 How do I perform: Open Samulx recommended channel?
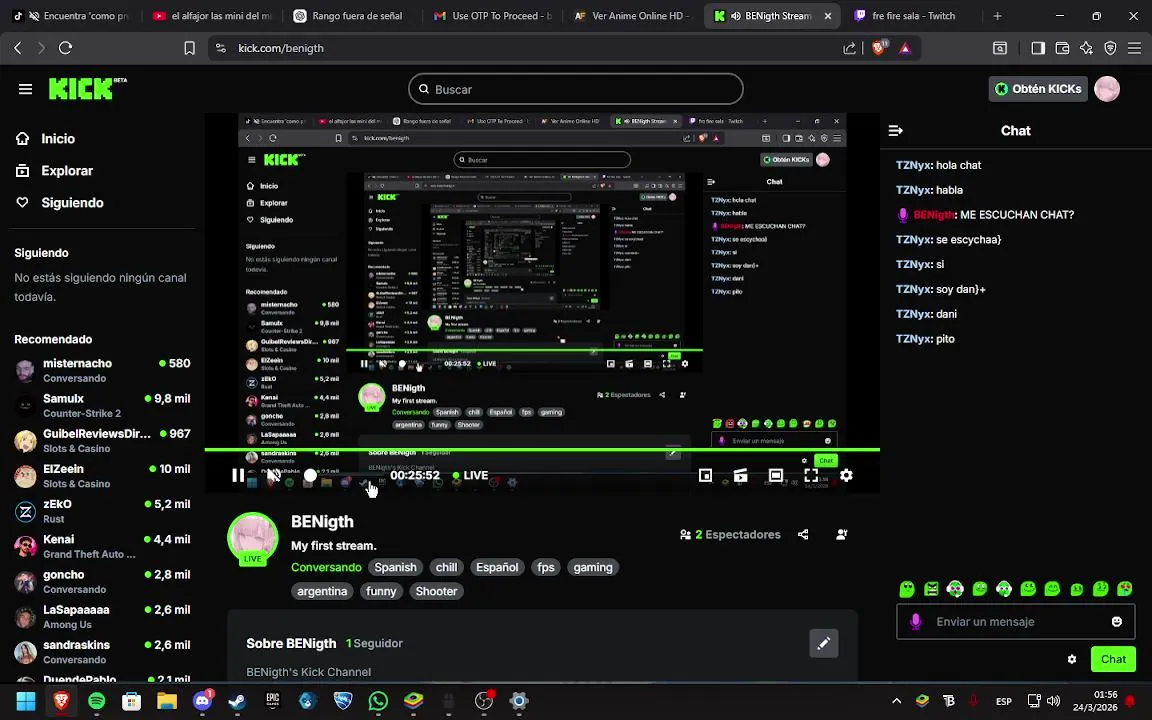[x=102, y=406]
